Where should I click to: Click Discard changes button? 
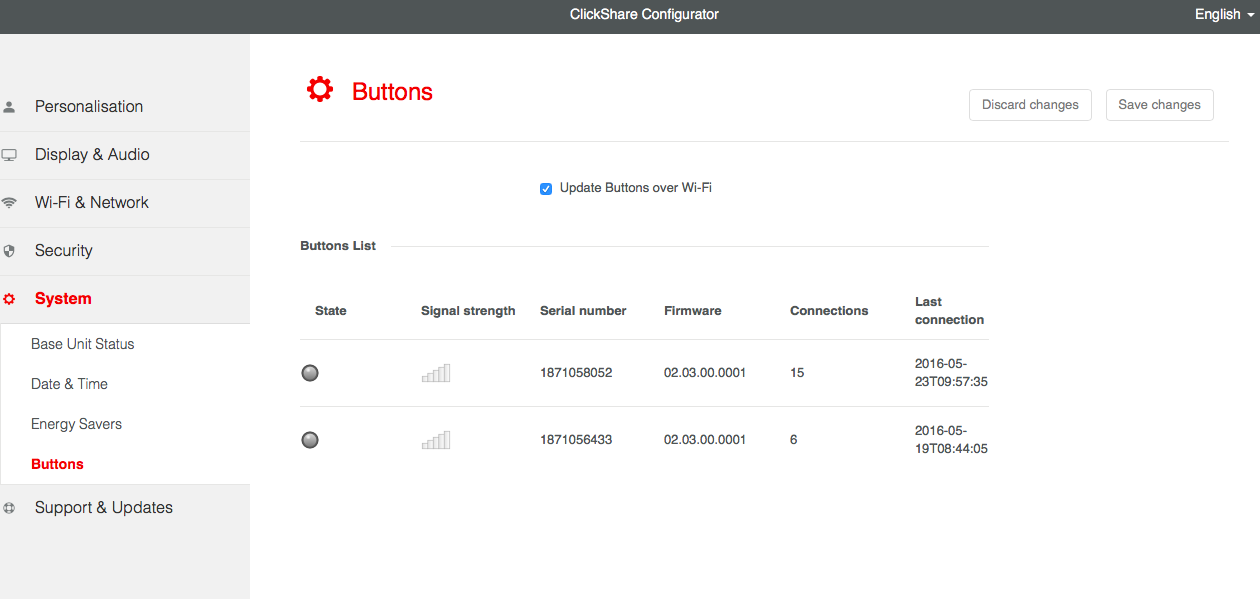pos(1030,105)
